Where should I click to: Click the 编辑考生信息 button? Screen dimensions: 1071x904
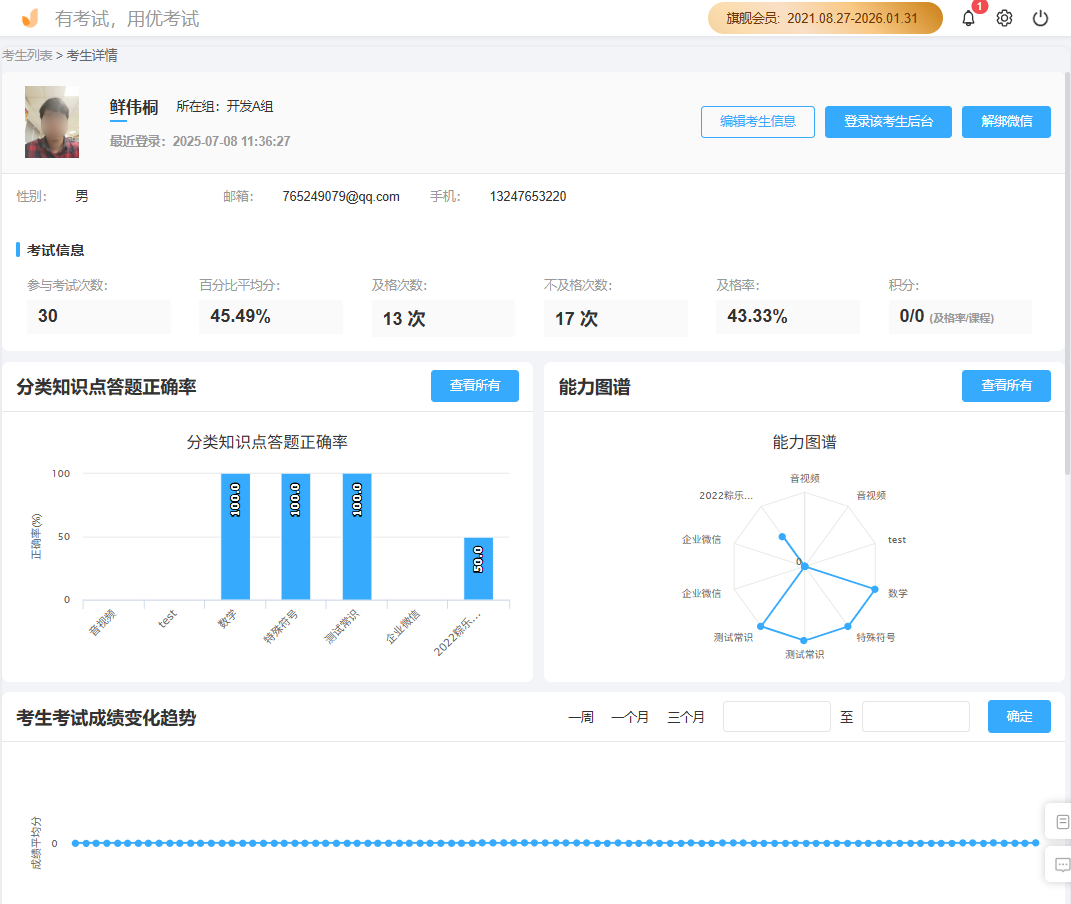757,122
